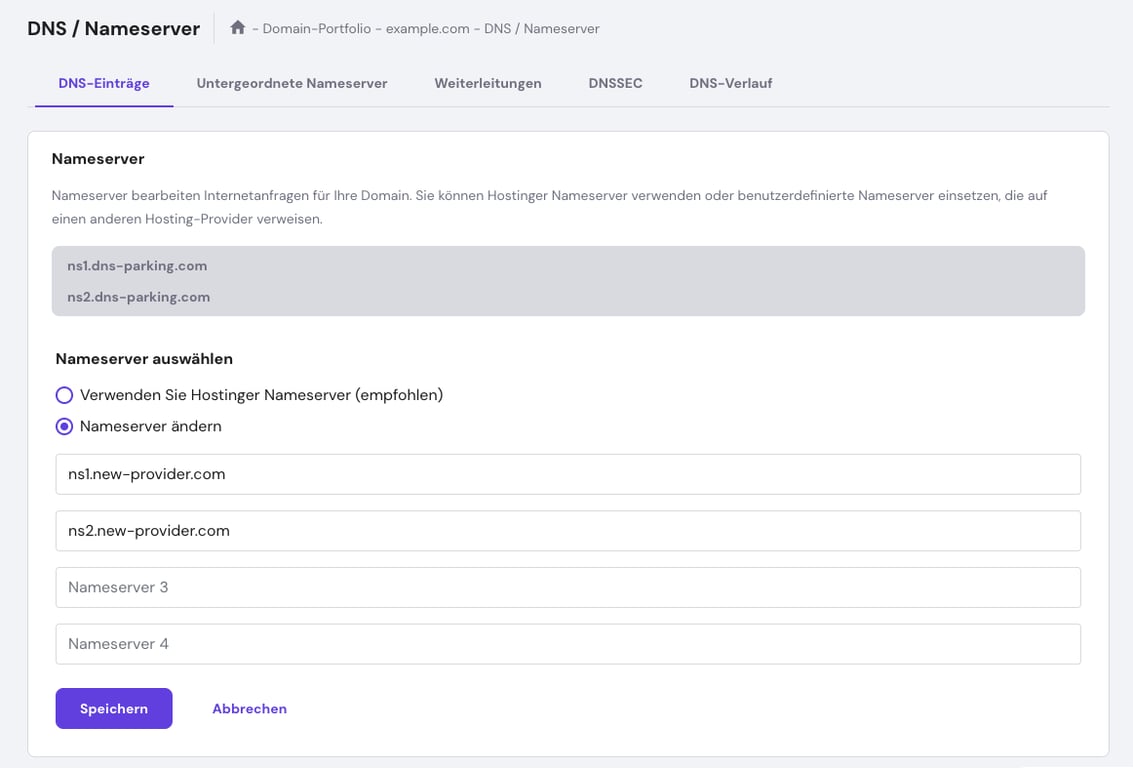Select the Nameserver 4 input field
Image resolution: width=1133 pixels, height=768 pixels.
click(568, 644)
